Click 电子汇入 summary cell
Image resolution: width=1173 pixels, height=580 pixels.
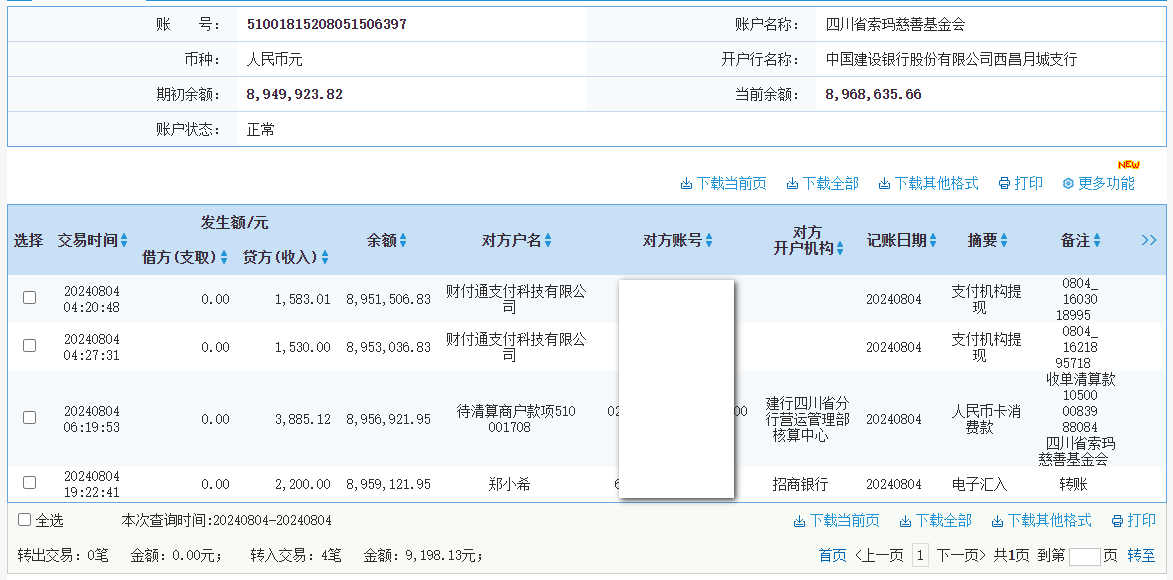point(979,484)
